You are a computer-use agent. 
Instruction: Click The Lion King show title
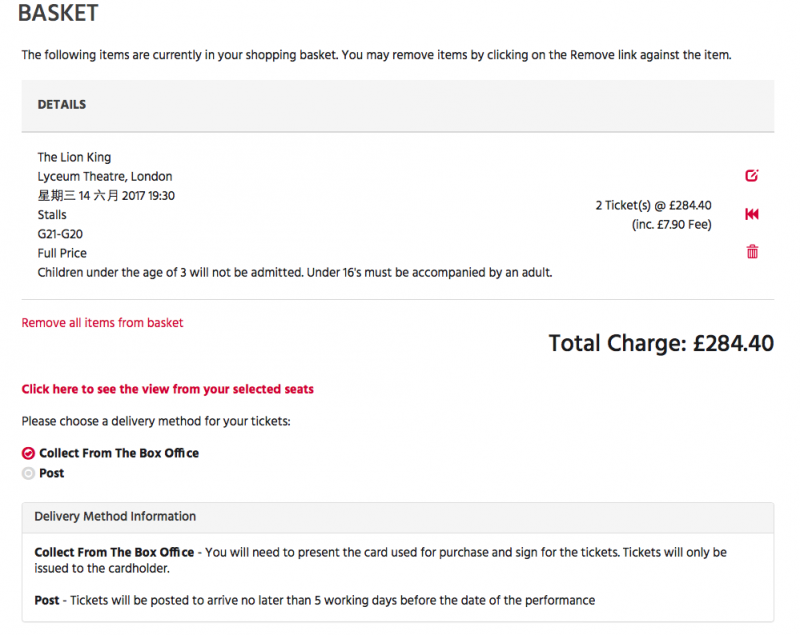tap(74, 157)
